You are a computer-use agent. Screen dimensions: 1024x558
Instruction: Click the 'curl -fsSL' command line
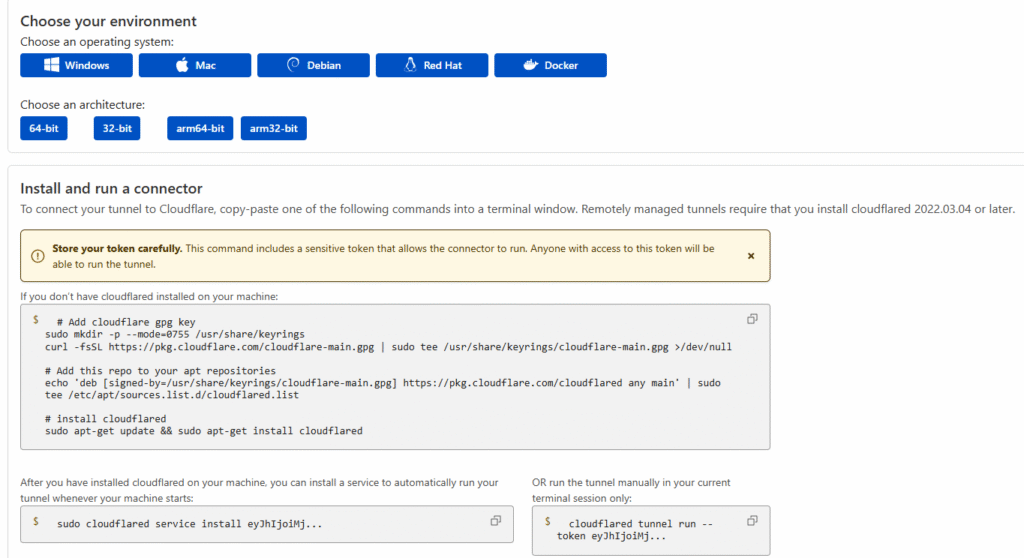coord(389,347)
